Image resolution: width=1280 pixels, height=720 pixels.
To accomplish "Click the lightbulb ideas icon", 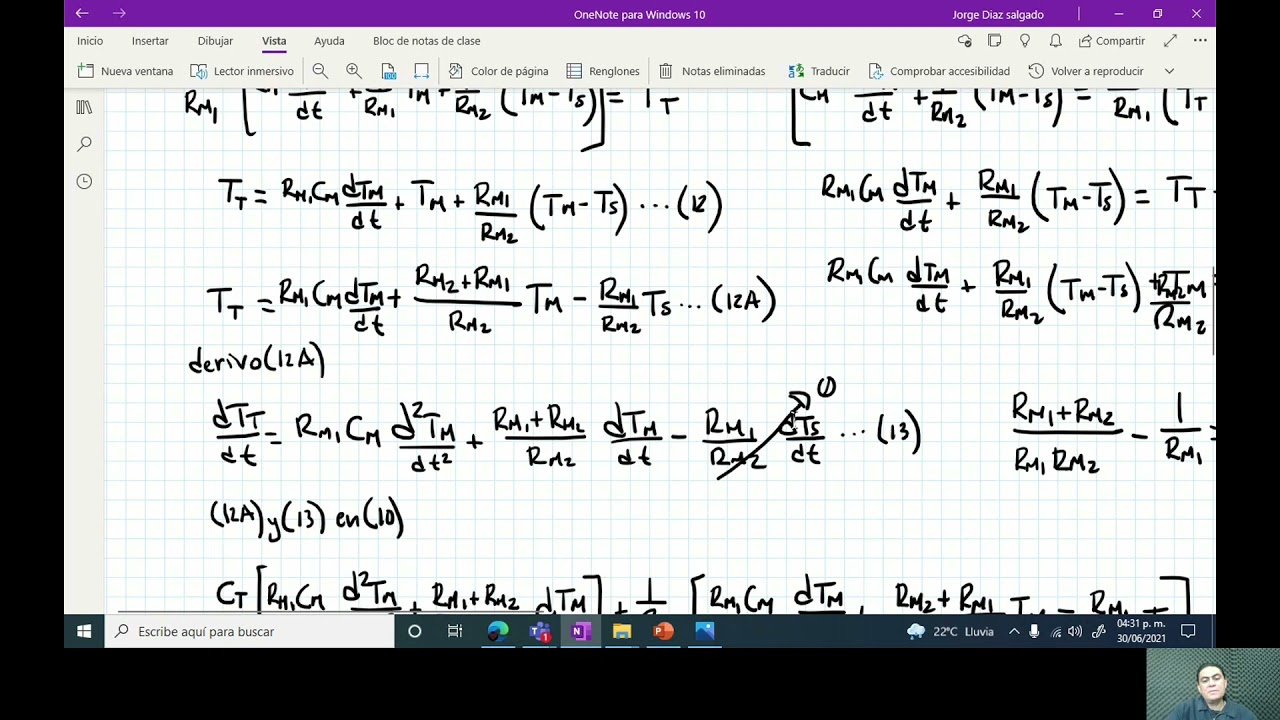I will point(1025,41).
